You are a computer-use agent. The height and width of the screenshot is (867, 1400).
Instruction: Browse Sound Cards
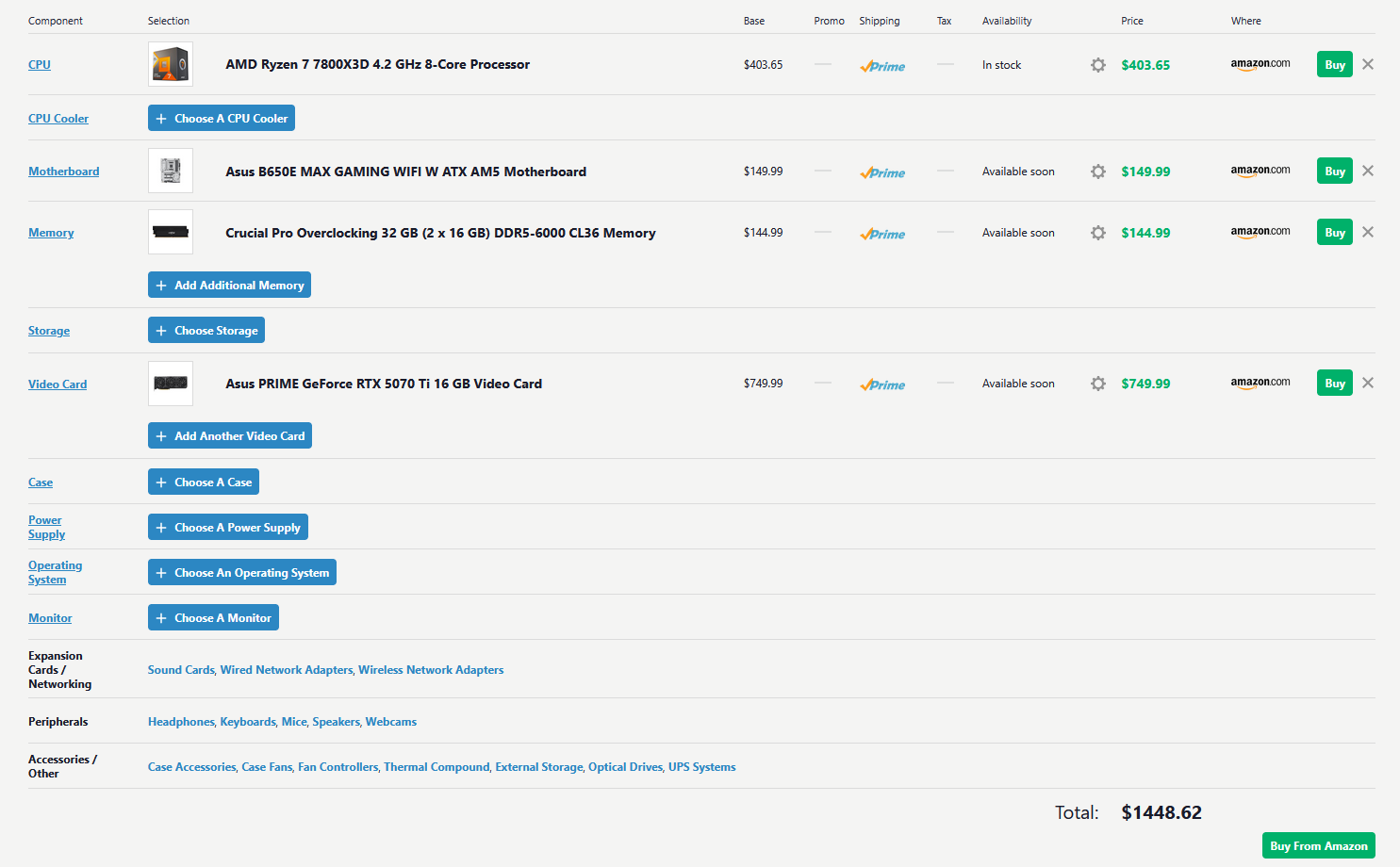181,670
